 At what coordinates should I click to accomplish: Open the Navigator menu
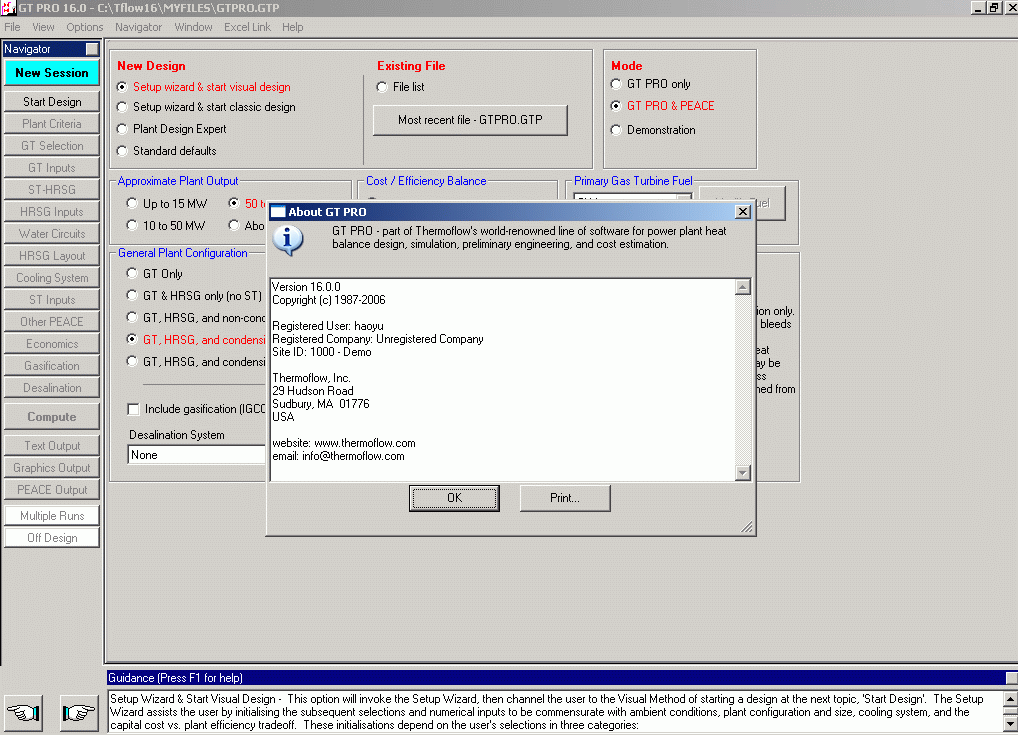(138, 27)
